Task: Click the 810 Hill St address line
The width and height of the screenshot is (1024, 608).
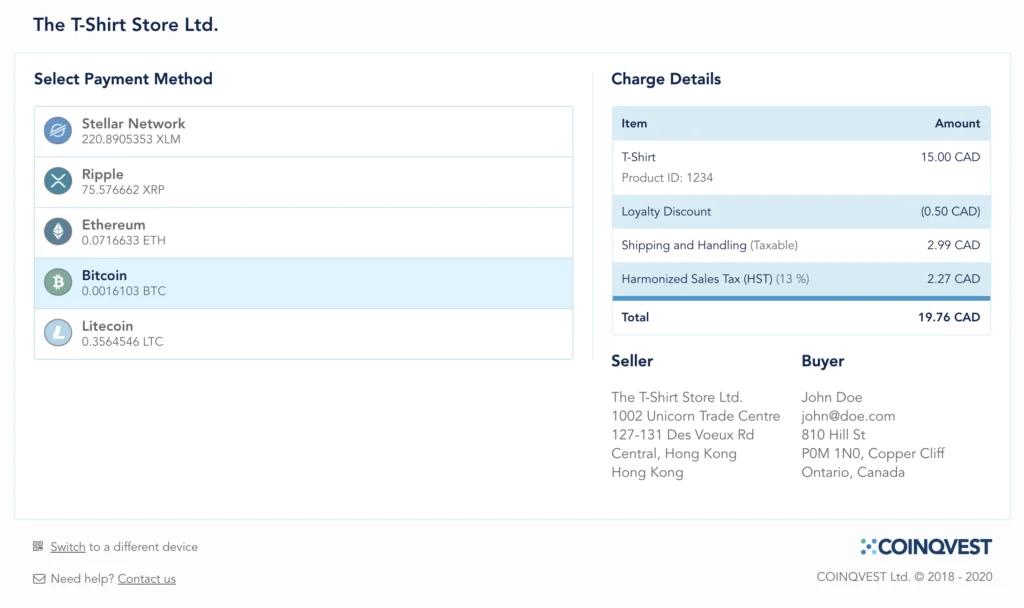Action: tap(833, 435)
